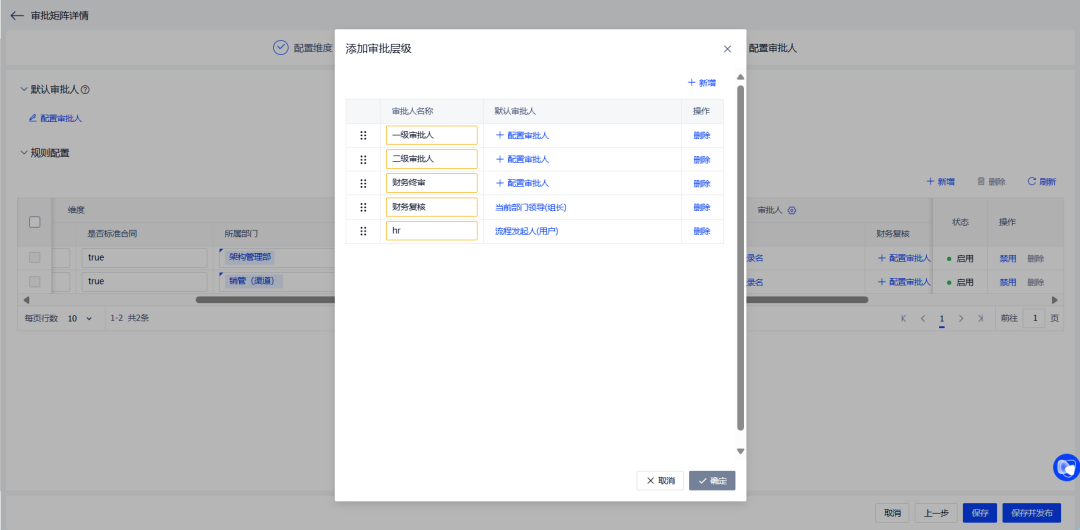Click the dialog's vertical scrollbar

tap(740, 250)
